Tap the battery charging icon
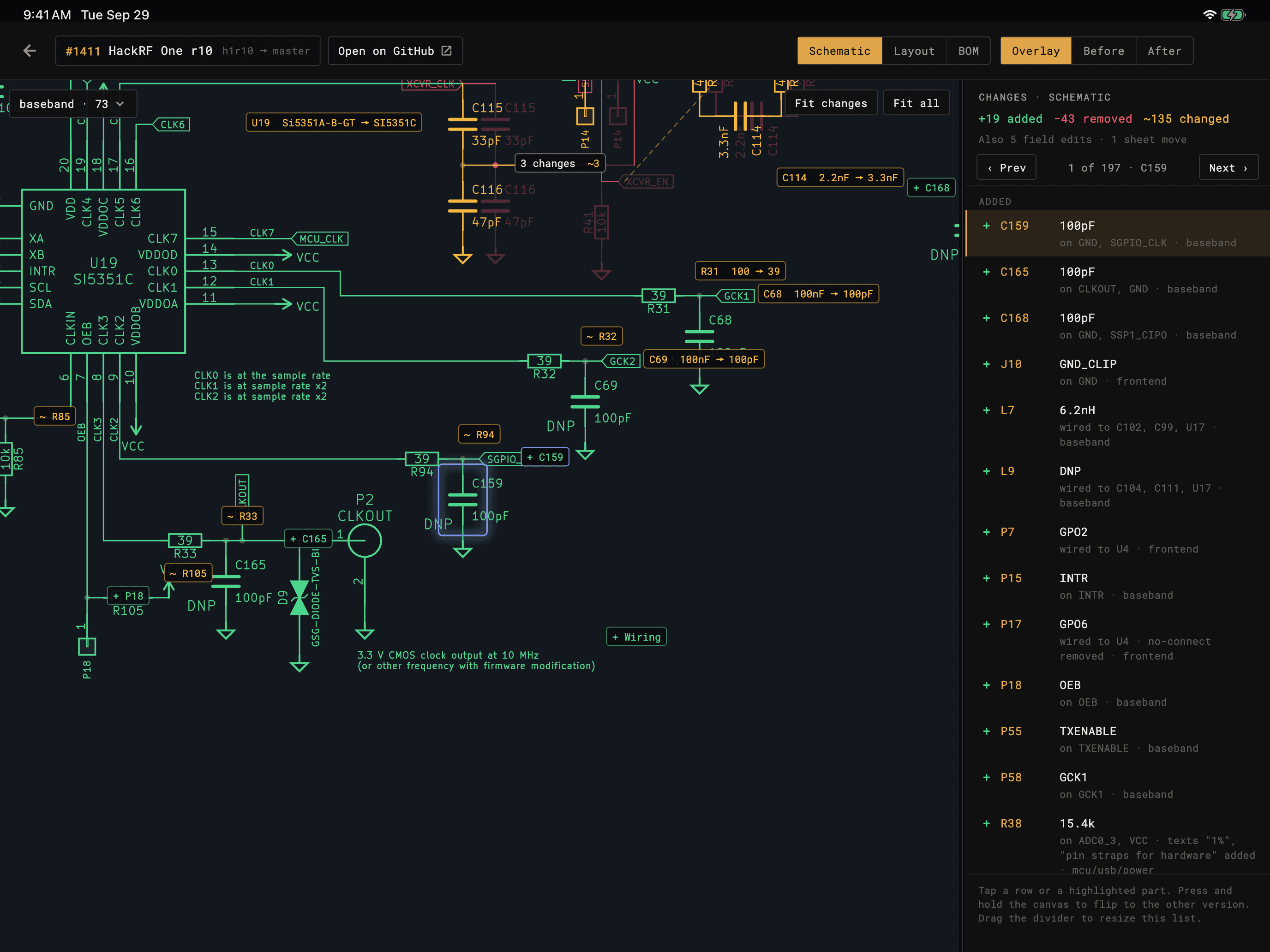1270x952 pixels. pyautogui.click(x=1232, y=15)
